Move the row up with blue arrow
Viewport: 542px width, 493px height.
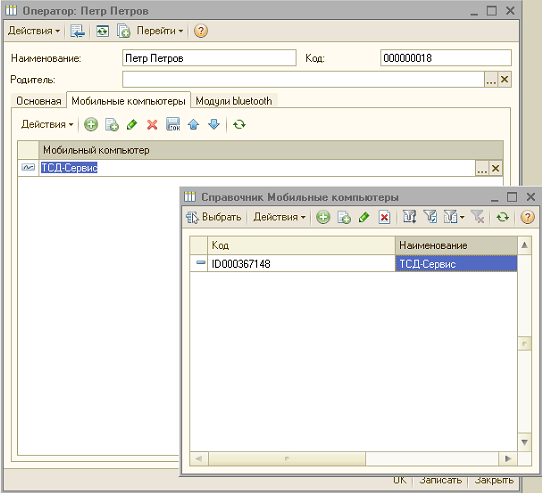point(194,124)
